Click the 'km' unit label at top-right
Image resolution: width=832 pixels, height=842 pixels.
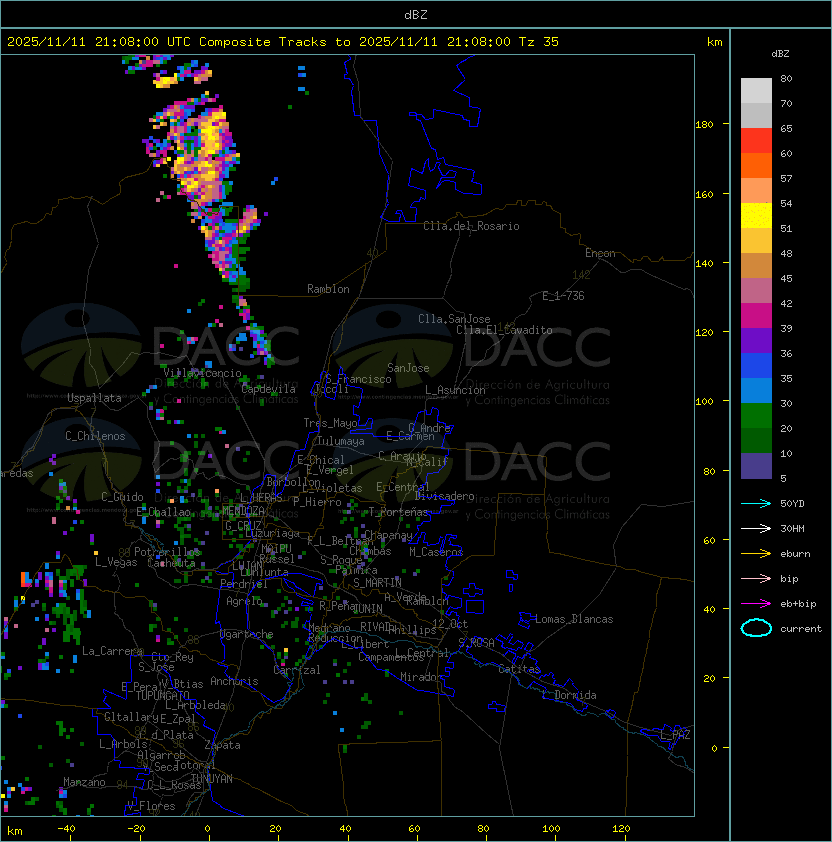pos(714,42)
